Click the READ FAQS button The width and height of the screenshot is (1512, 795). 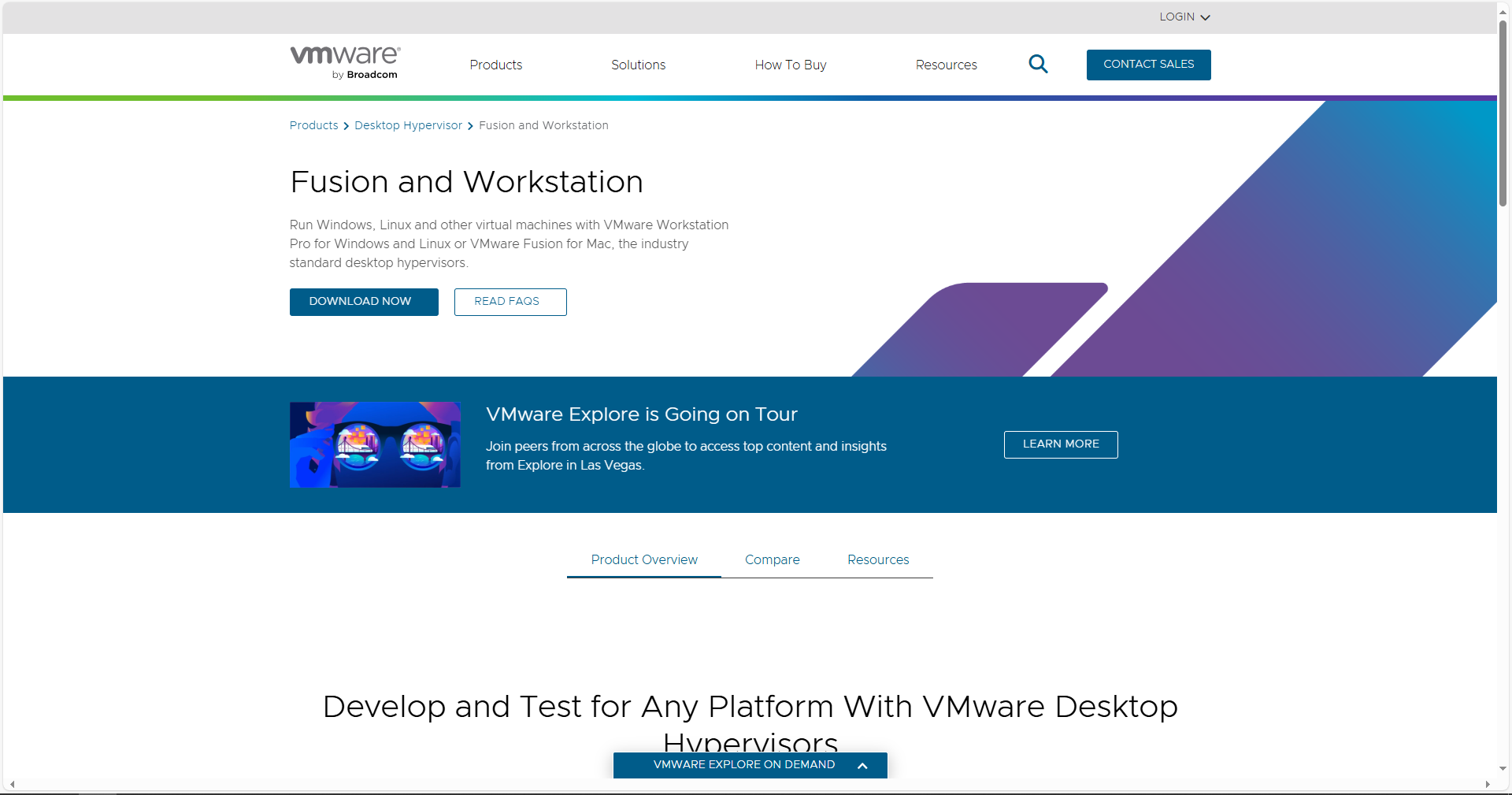(510, 302)
